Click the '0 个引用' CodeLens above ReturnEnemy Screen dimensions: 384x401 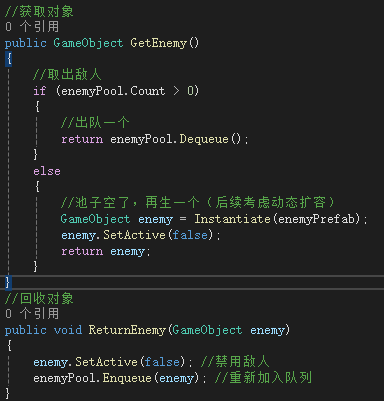(32, 313)
